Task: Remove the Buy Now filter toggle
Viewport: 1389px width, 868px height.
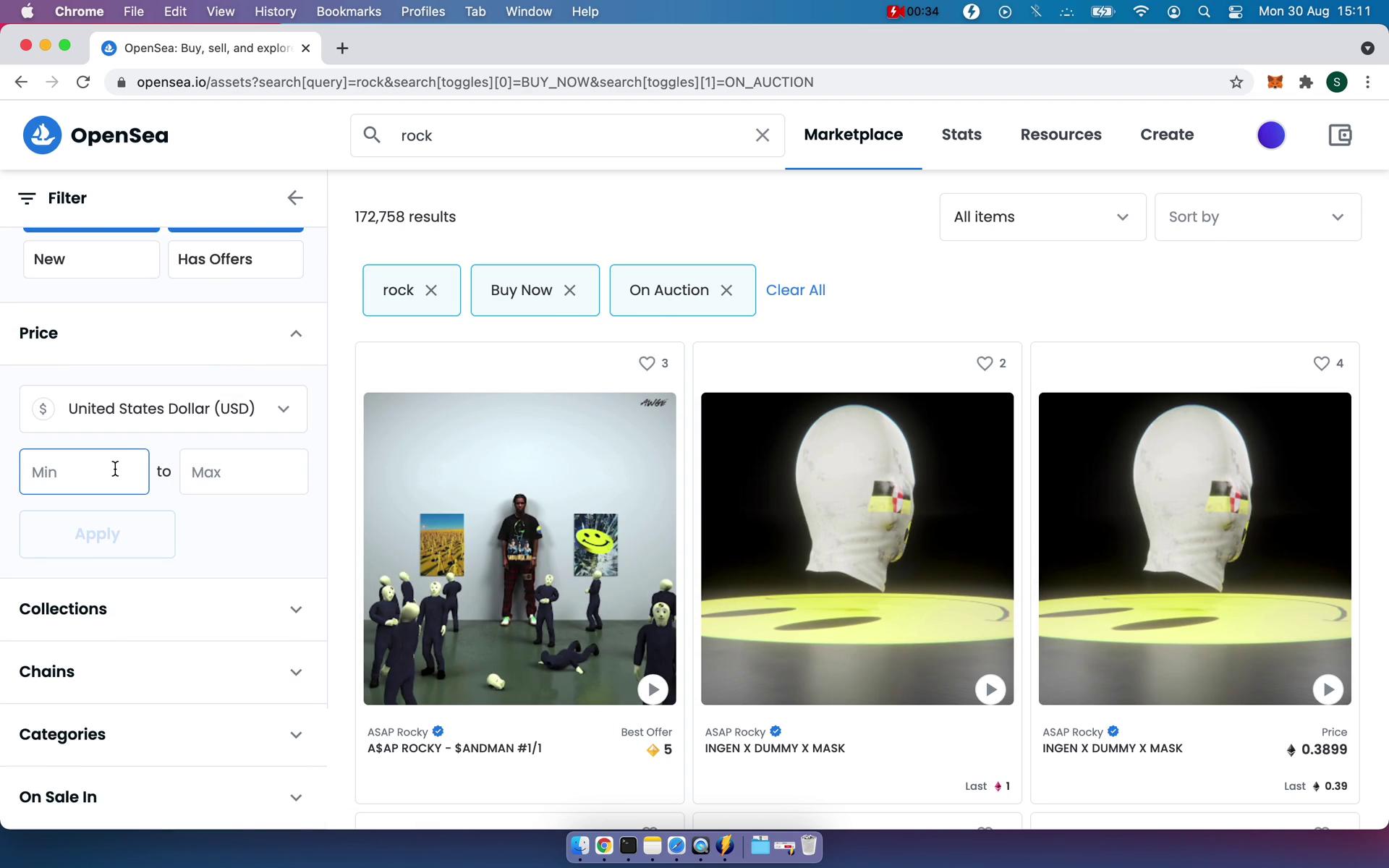Action: pyautogui.click(x=570, y=289)
